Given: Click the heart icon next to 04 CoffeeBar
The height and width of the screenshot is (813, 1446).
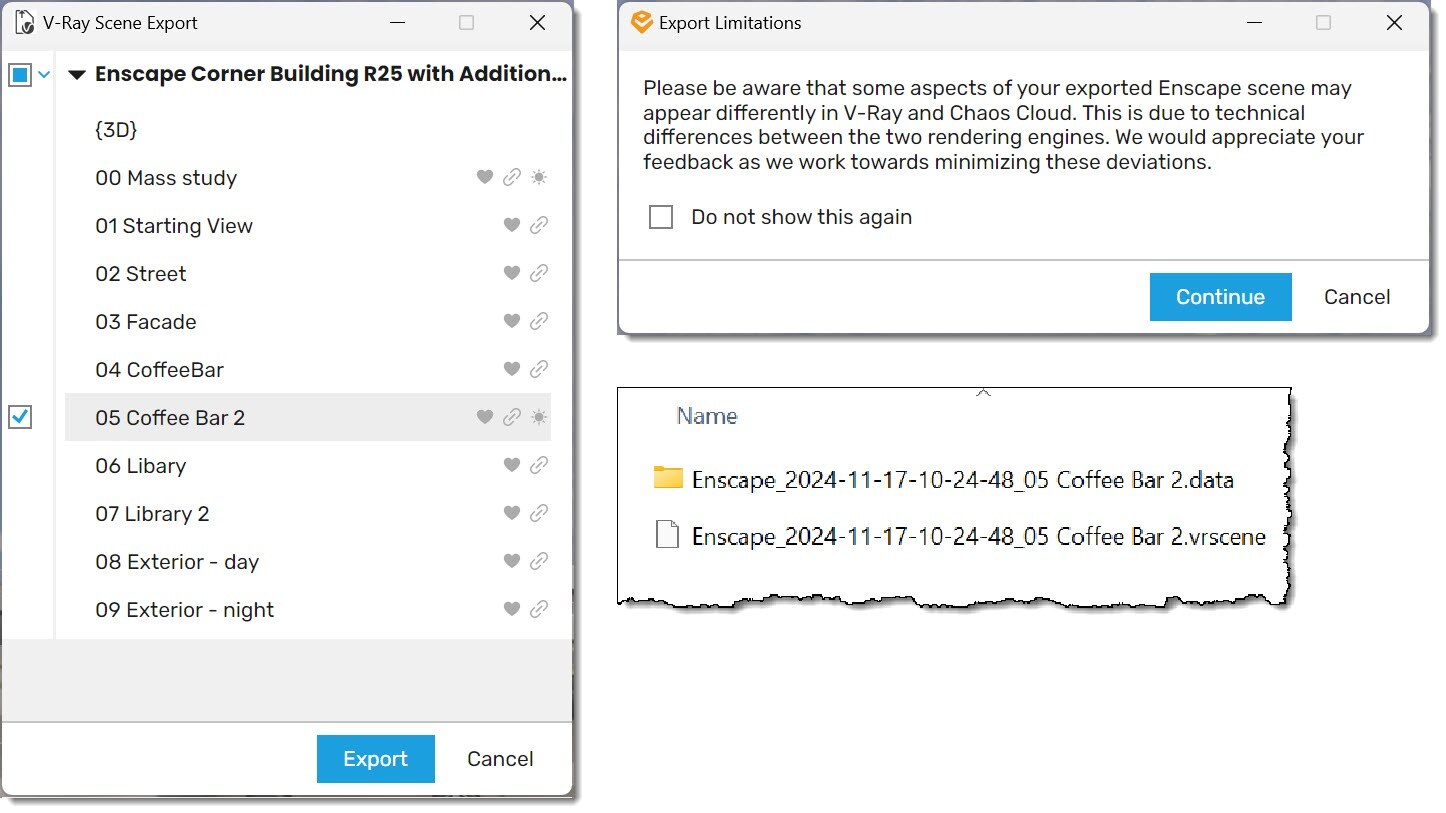Looking at the screenshot, I should tap(511, 369).
